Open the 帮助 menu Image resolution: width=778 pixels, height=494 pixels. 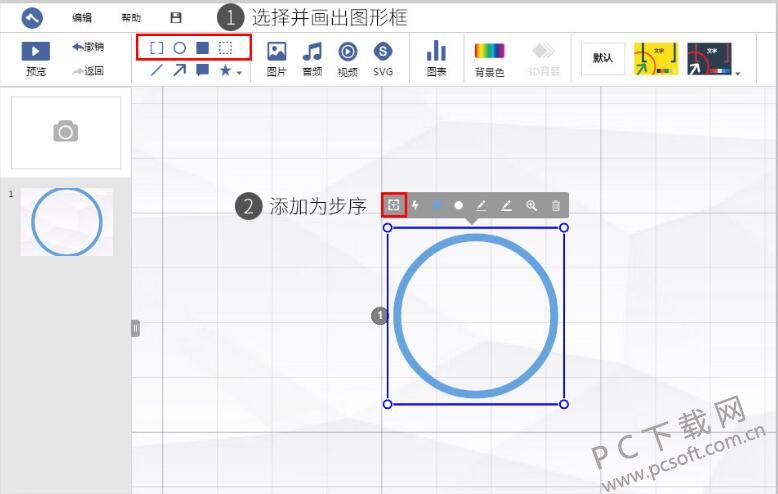click(x=131, y=18)
